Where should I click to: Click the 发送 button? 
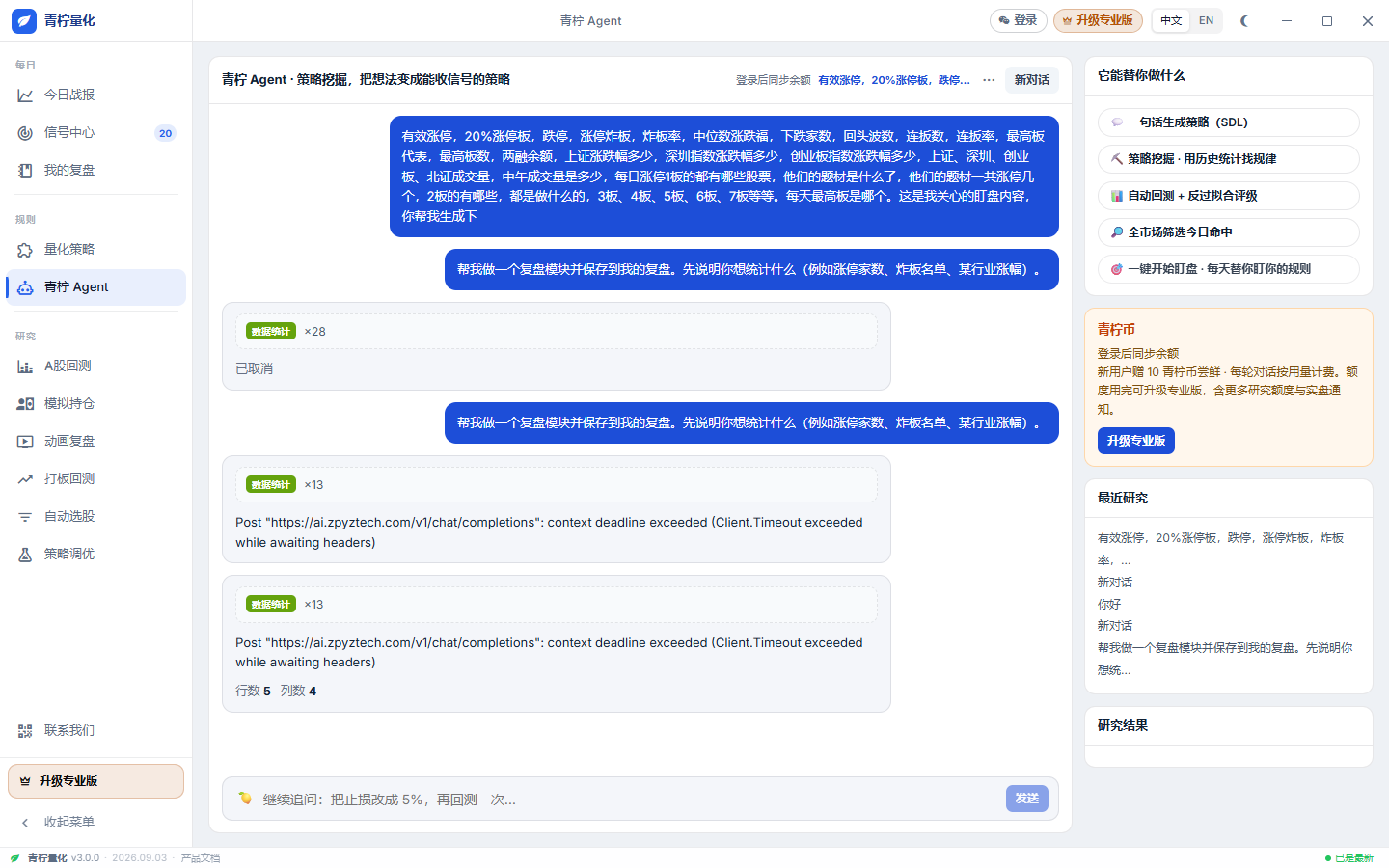pyautogui.click(x=1026, y=799)
